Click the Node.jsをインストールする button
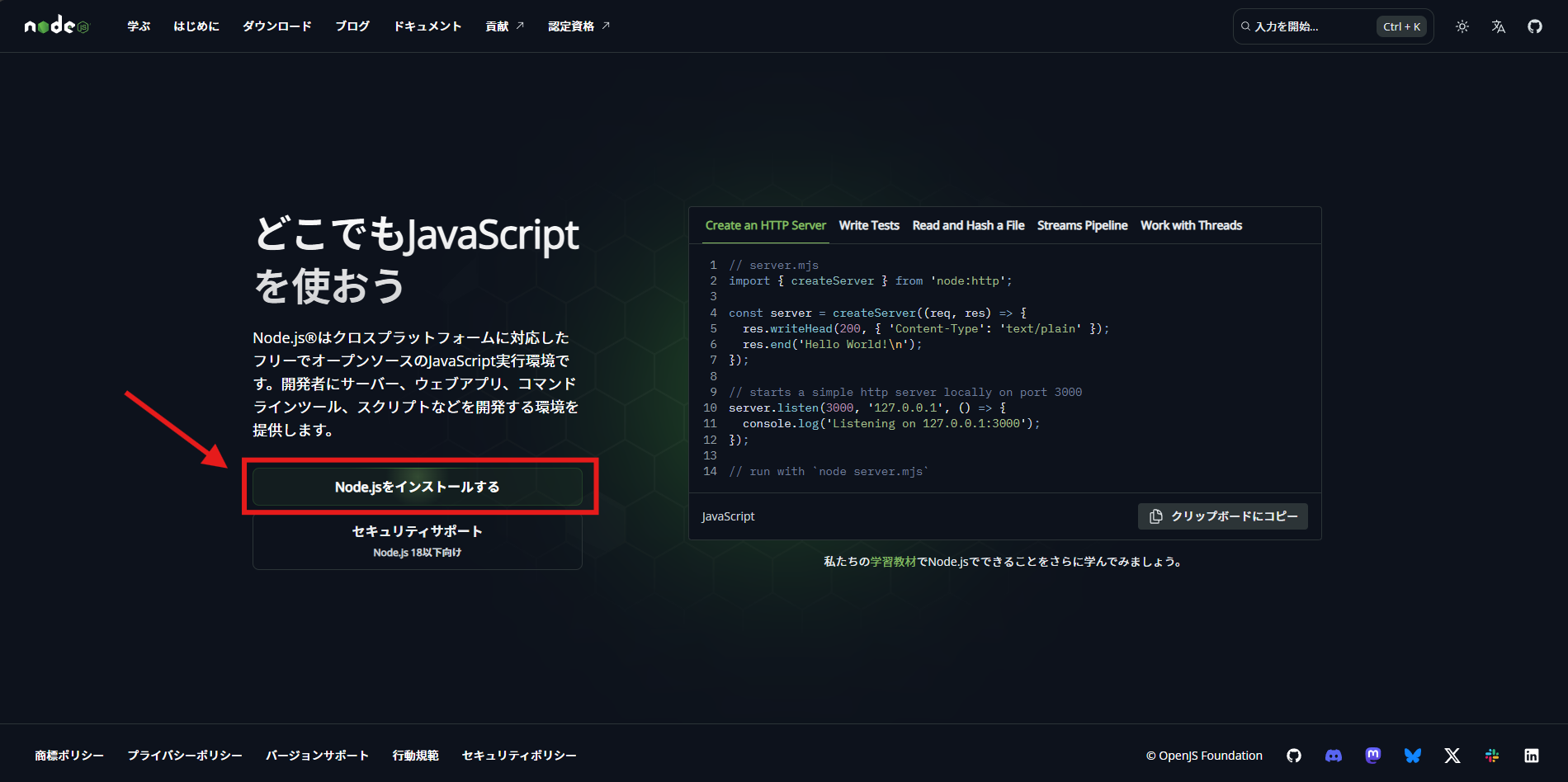The height and width of the screenshot is (782, 1568). click(x=417, y=487)
